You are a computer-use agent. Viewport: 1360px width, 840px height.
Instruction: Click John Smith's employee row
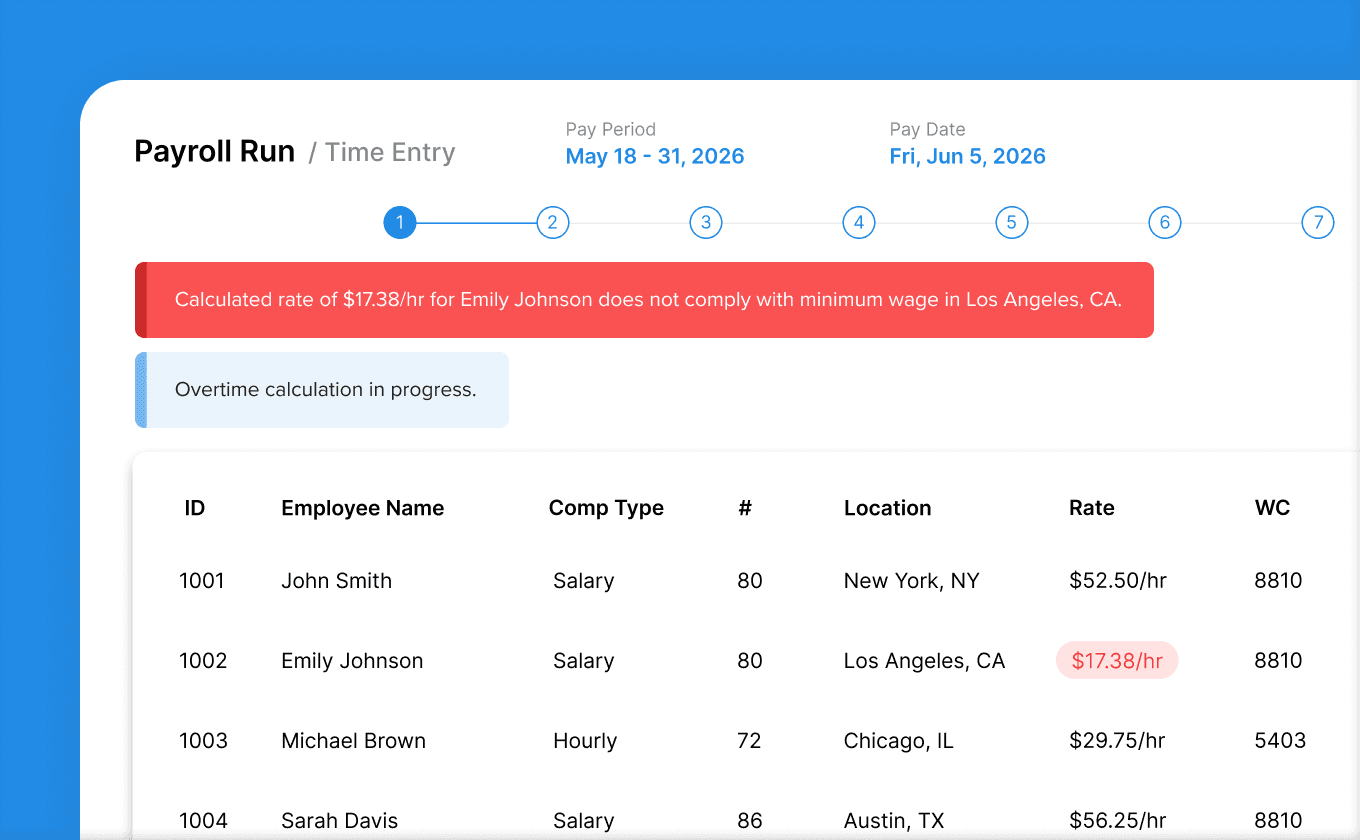point(336,580)
